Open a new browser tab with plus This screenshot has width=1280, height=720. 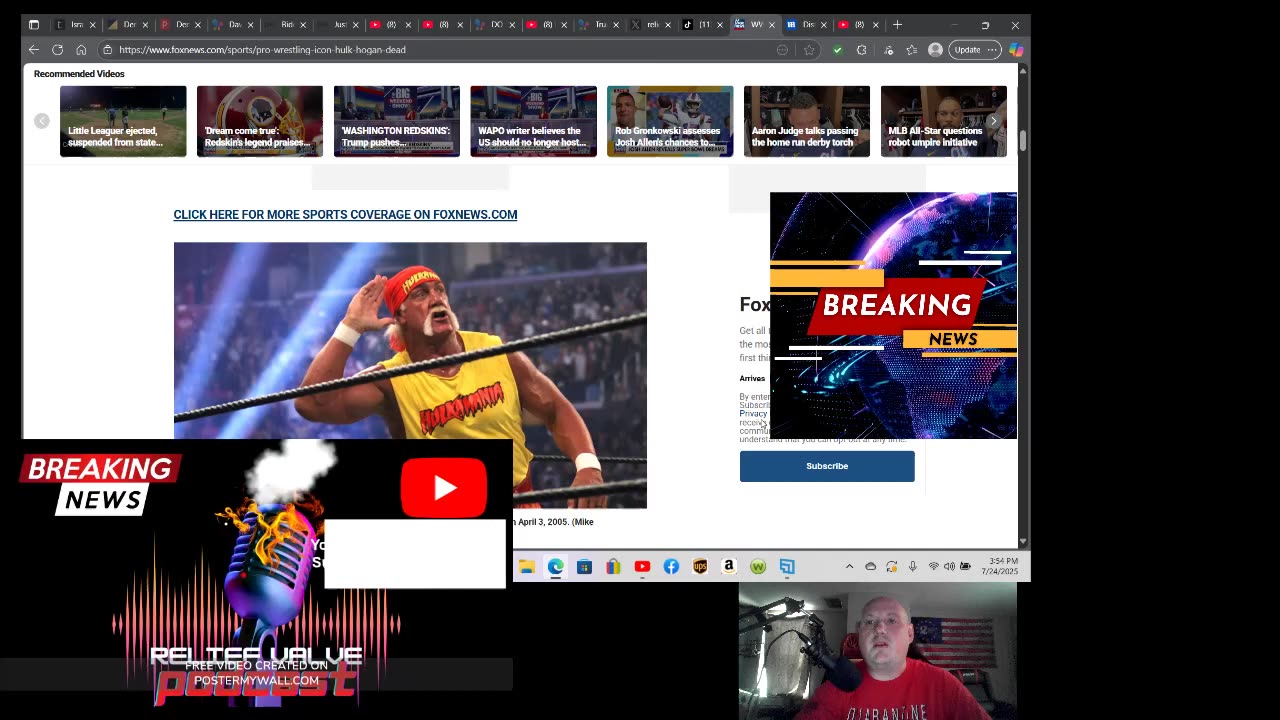(897, 25)
